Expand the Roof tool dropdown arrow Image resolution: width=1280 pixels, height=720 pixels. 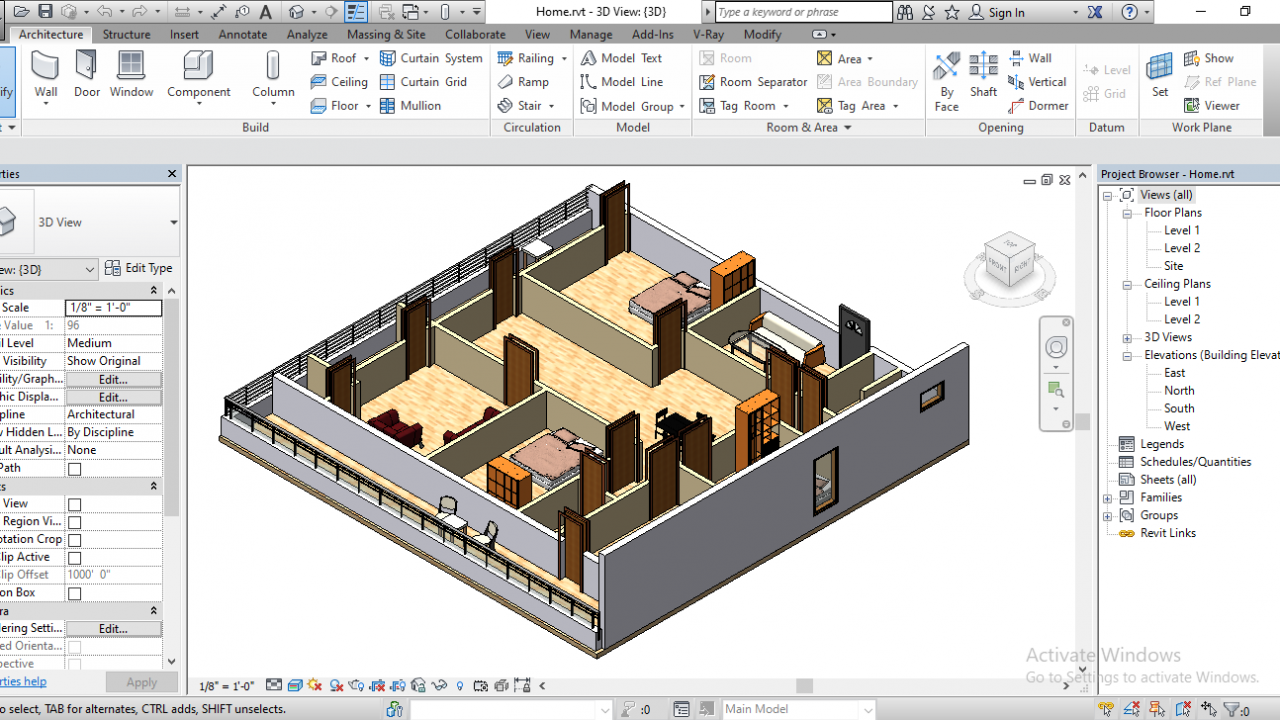(368, 59)
